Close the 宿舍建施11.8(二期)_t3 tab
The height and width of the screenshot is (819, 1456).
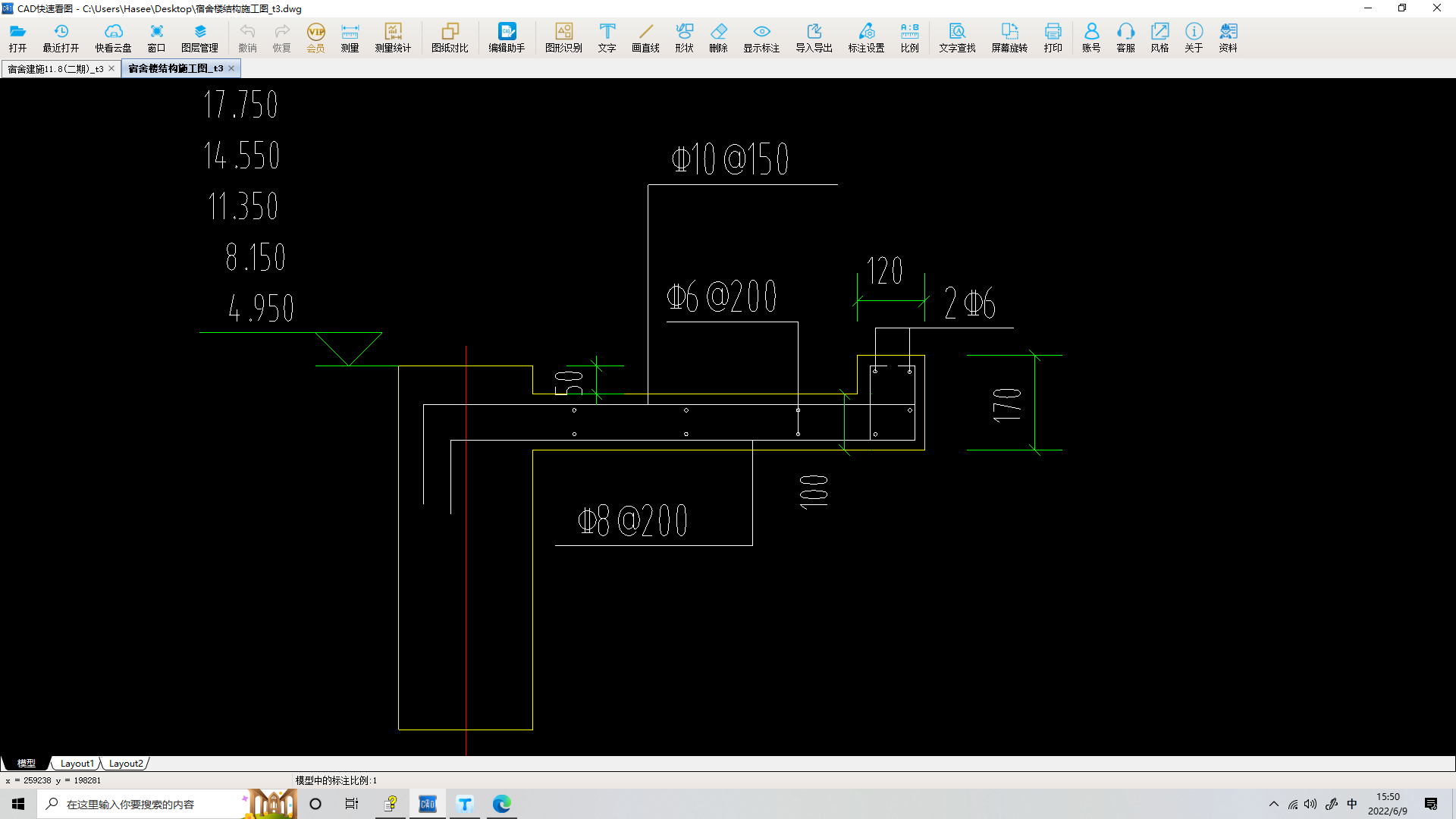click(111, 68)
